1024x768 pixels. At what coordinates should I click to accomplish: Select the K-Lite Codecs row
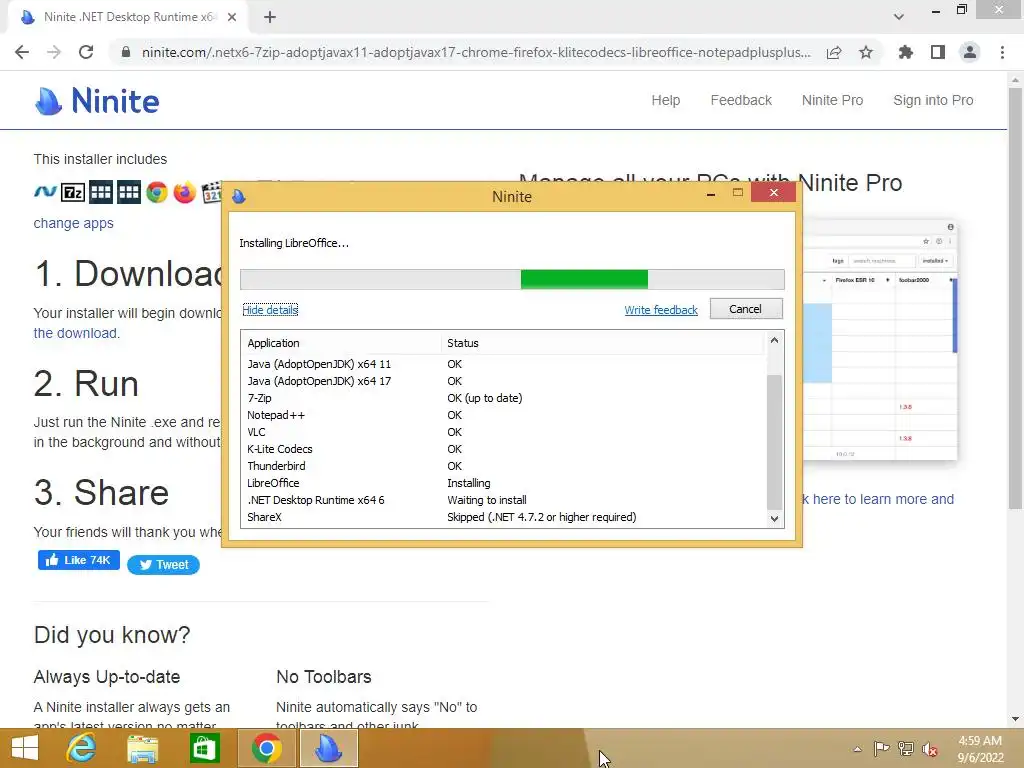[504, 449]
